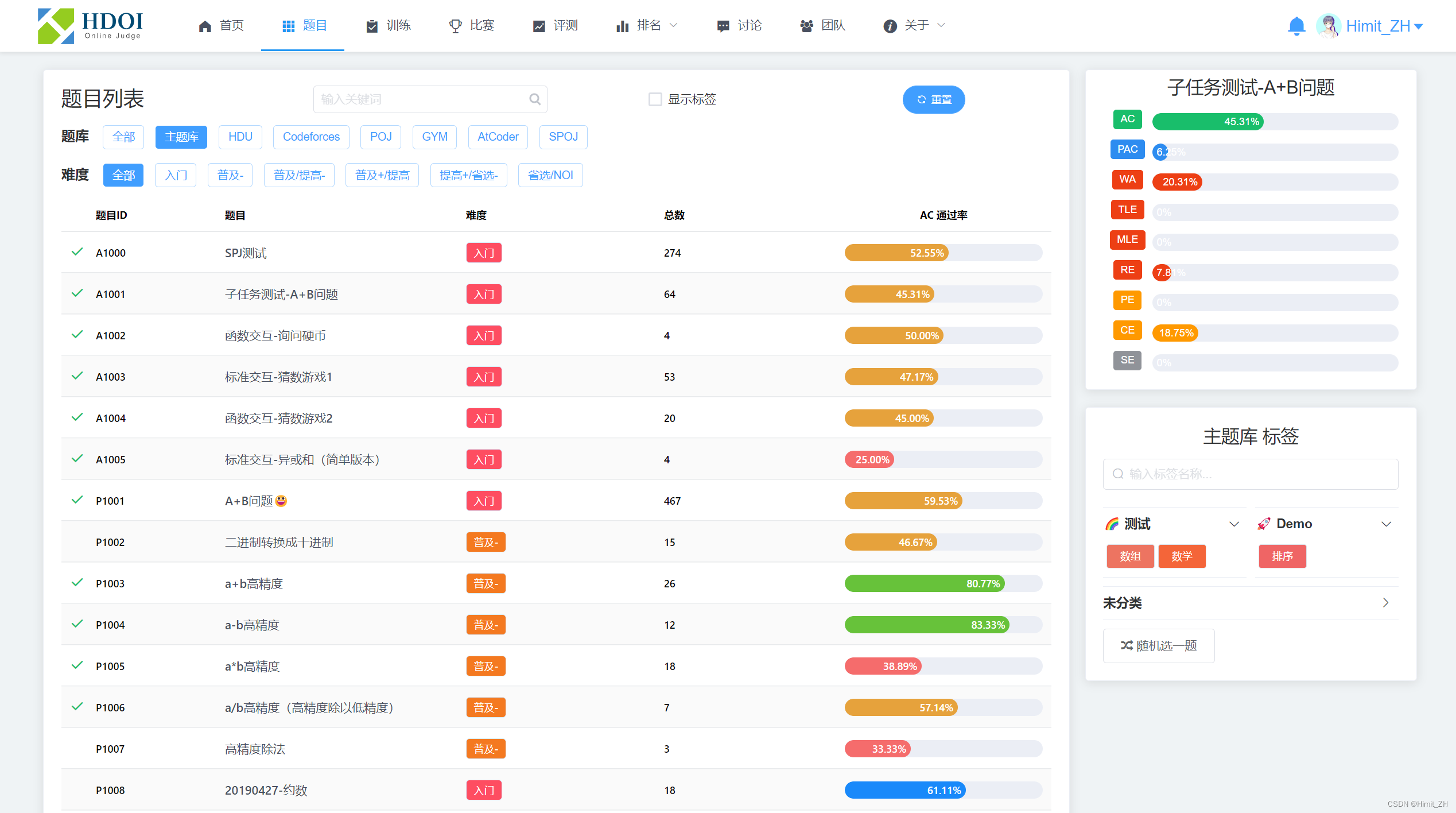Toggle the HDU problem source filter
This screenshot has height=813, width=1456.
240,137
